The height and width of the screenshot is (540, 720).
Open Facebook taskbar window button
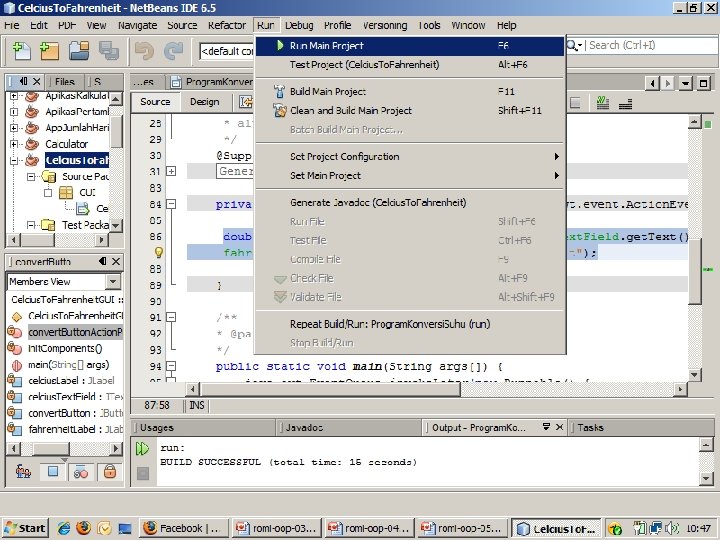181,529
